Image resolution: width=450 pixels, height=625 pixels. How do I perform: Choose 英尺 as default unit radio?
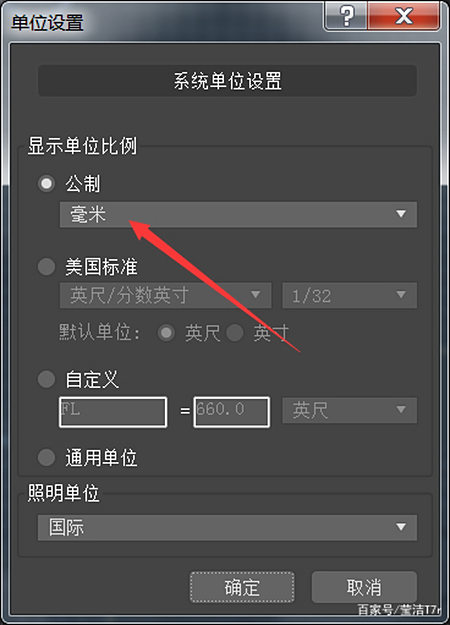click(x=166, y=333)
